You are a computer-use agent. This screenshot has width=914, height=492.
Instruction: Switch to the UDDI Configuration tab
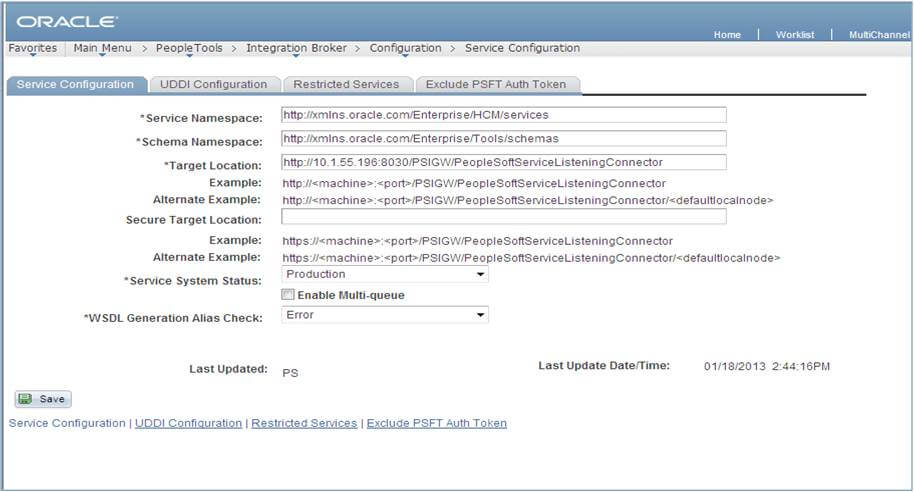tap(213, 85)
